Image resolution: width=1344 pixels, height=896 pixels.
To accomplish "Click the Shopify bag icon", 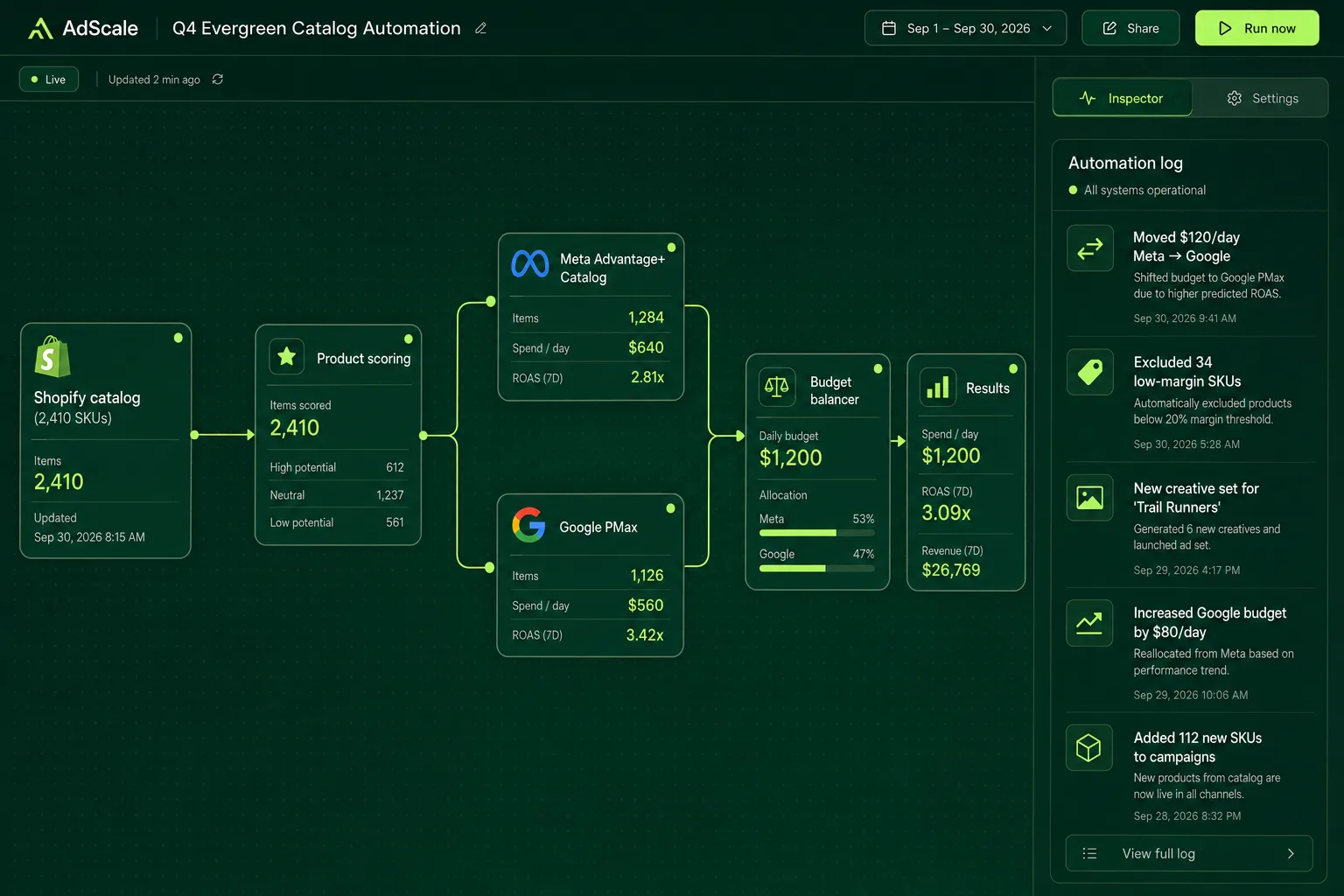I will (x=52, y=357).
